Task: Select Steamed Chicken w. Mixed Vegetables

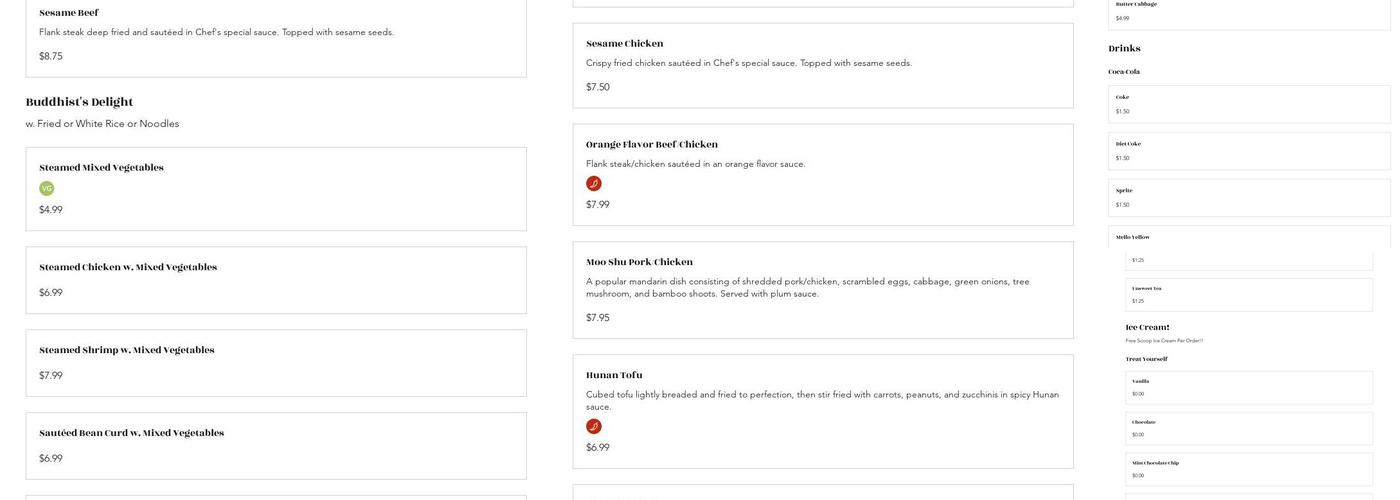Action: pos(128,268)
